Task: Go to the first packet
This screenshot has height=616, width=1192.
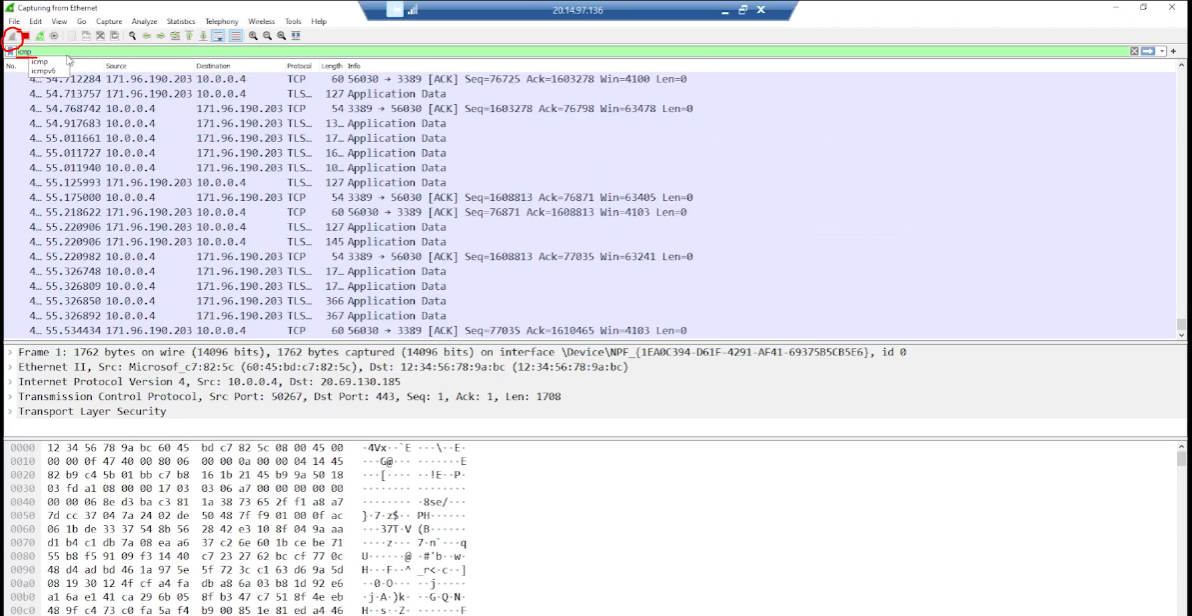Action: pos(190,35)
